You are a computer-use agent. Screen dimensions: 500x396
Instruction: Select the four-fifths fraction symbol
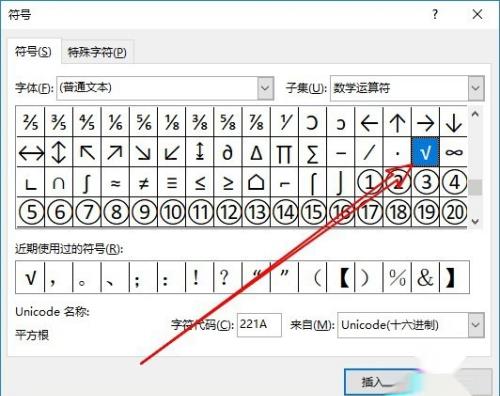coord(87,122)
